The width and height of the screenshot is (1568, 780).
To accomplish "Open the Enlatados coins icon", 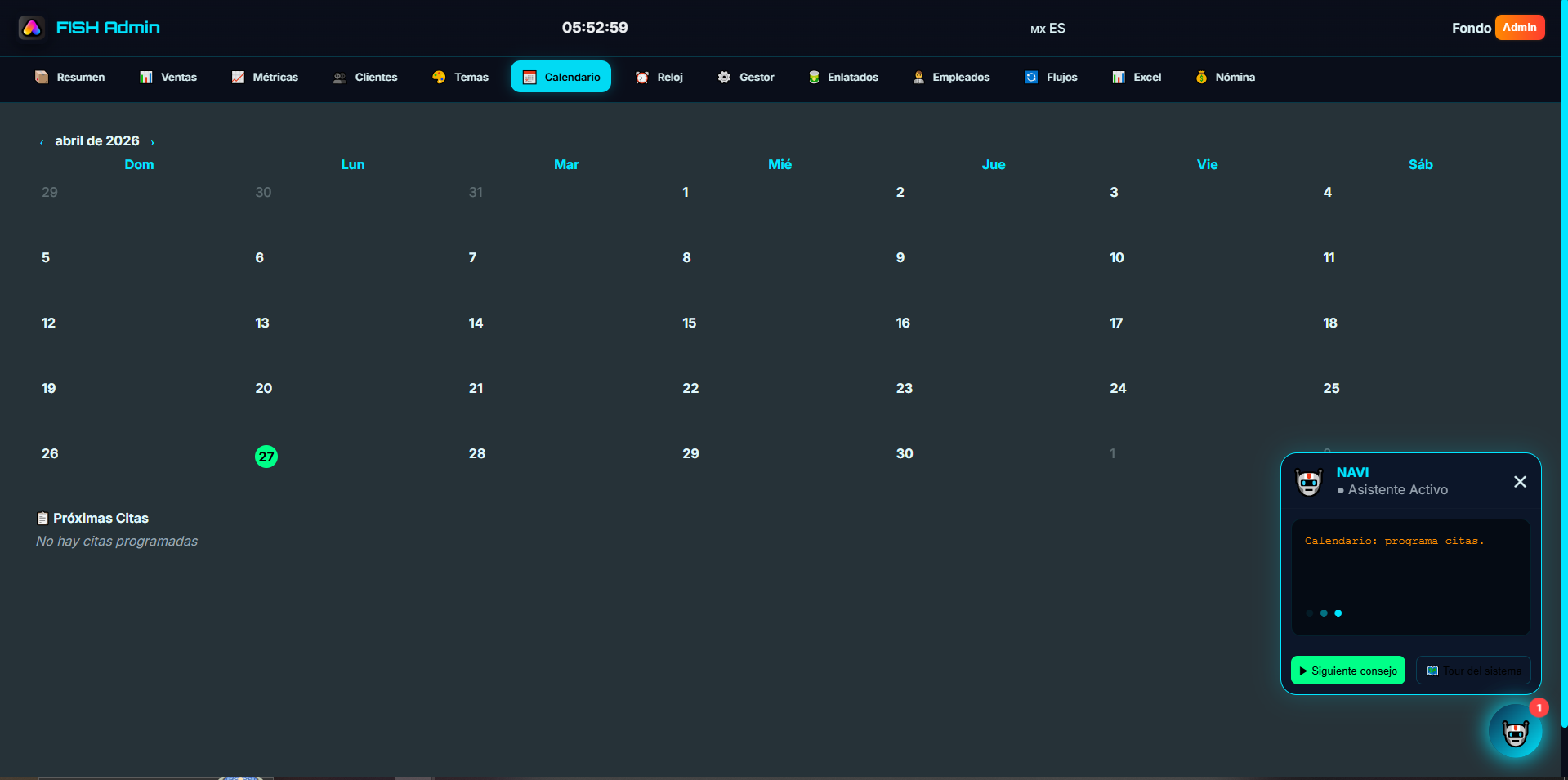I will click(815, 77).
